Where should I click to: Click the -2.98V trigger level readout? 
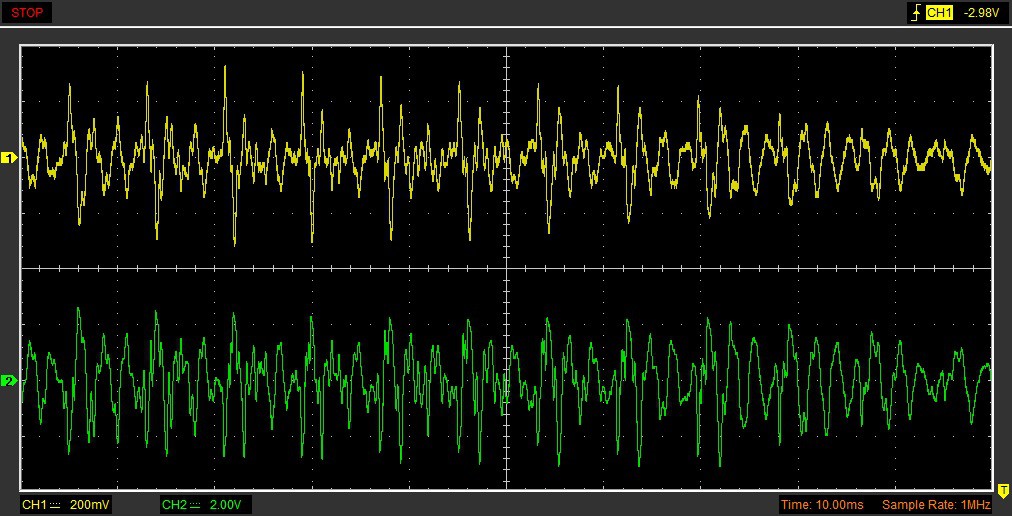pyautogui.click(x=983, y=13)
